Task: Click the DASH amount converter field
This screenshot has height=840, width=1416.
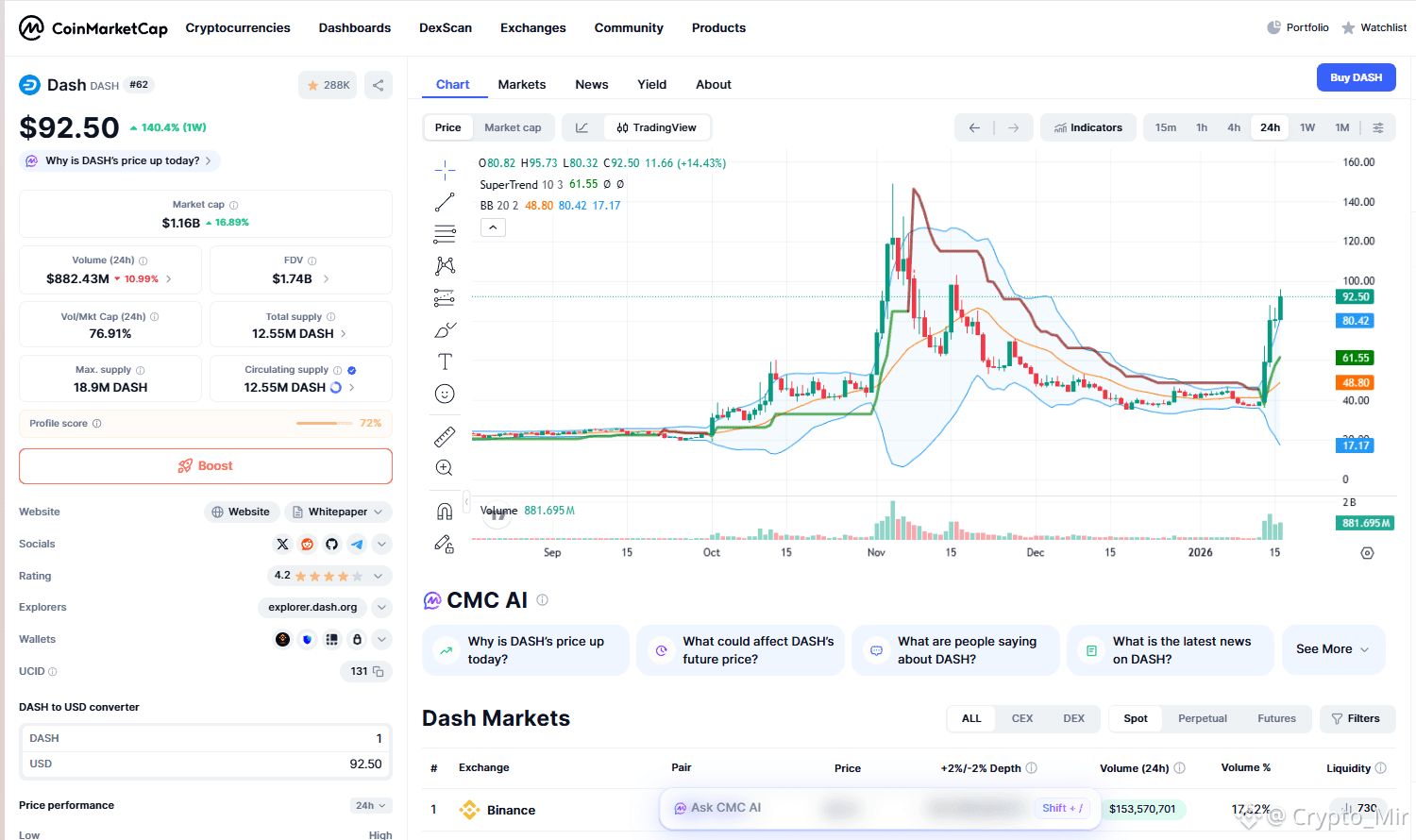Action: point(206,738)
